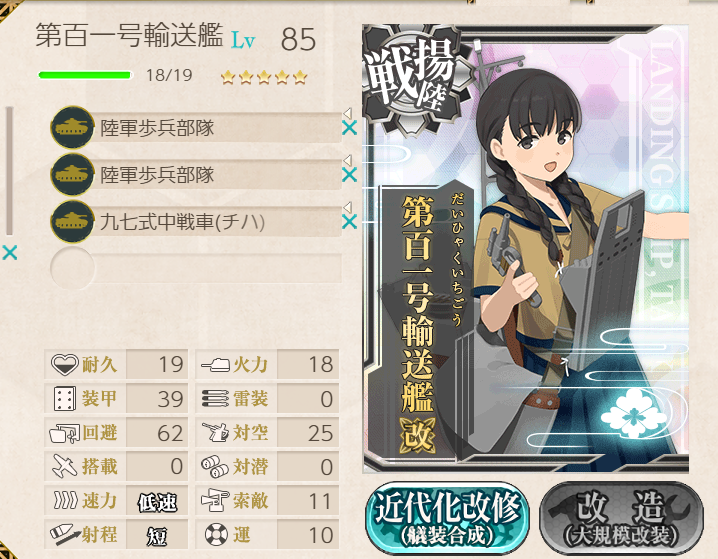The width and height of the screenshot is (718, 559).
Task: Select the 九七式中戦車(チハ) equipment row
Action: (196, 222)
